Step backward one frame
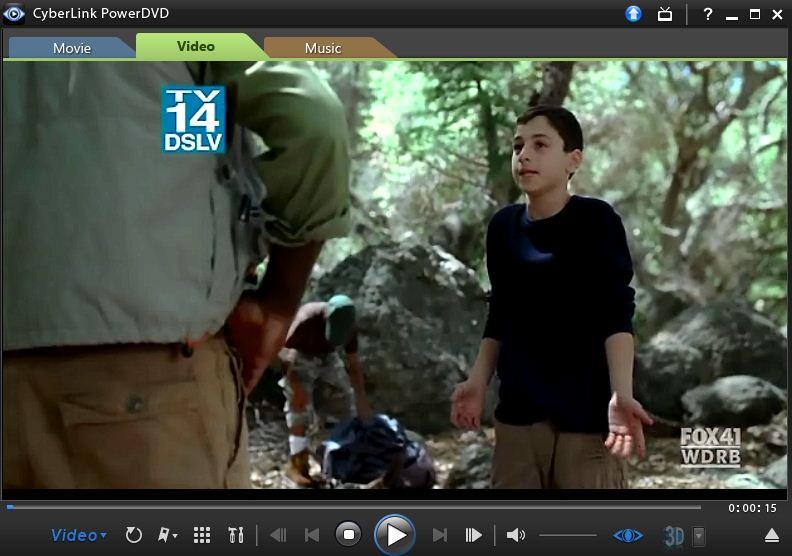This screenshot has height=556, width=792. click(278, 535)
